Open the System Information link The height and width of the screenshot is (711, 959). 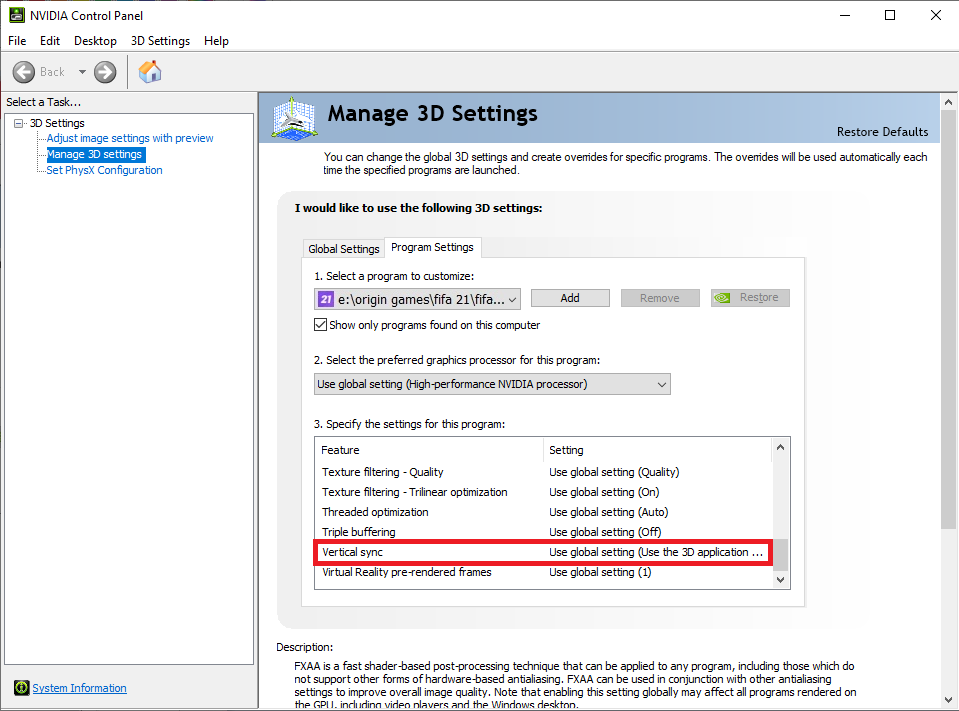pos(80,688)
